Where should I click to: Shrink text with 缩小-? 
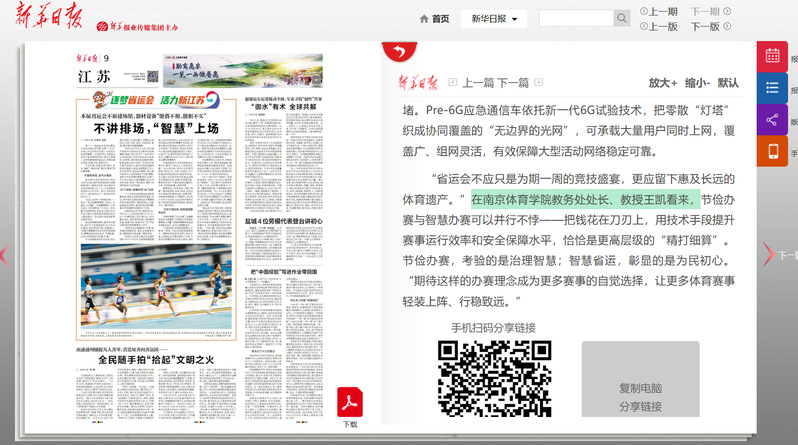click(x=697, y=82)
